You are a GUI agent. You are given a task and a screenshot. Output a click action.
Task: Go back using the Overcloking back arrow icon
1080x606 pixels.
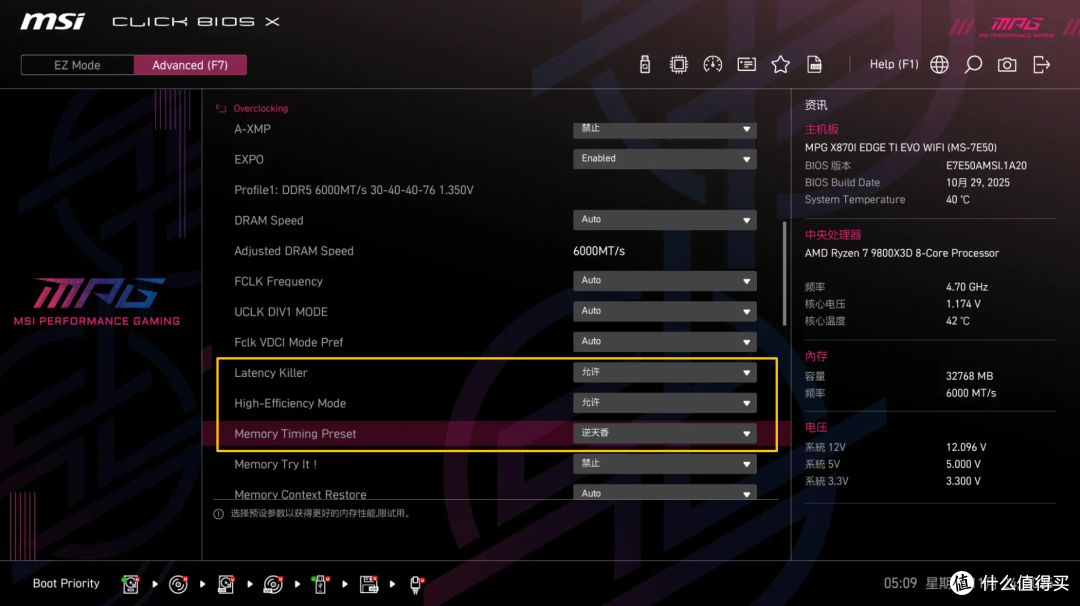point(221,108)
